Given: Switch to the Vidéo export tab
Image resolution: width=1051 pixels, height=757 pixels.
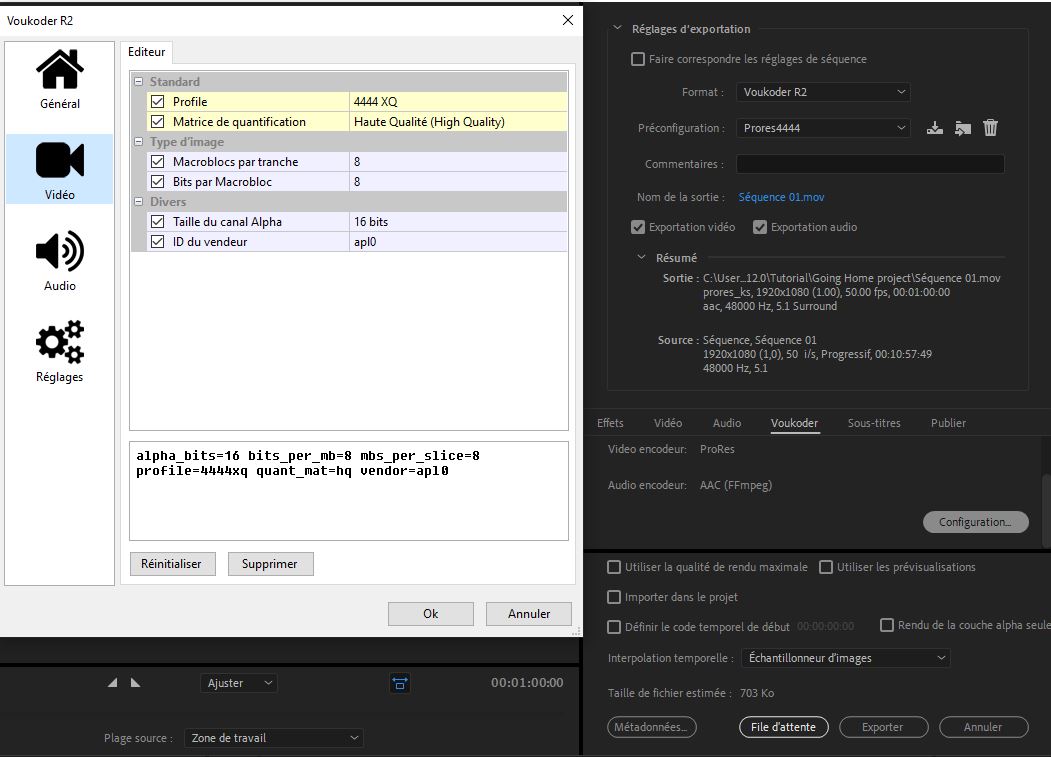Looking at the screenshot, I should (x=668, y=423).
